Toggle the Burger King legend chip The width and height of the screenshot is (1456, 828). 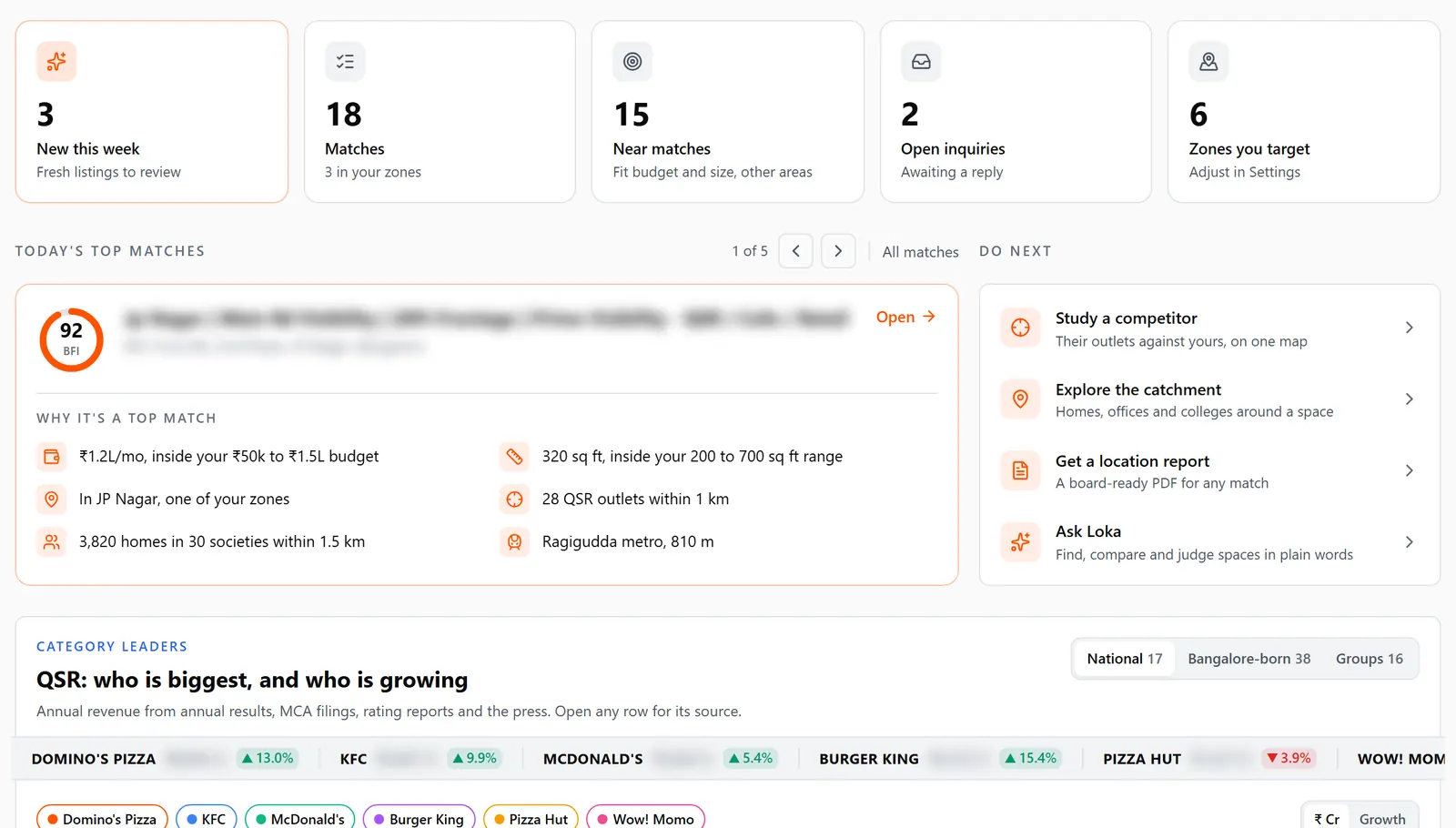tap(419, 819)
